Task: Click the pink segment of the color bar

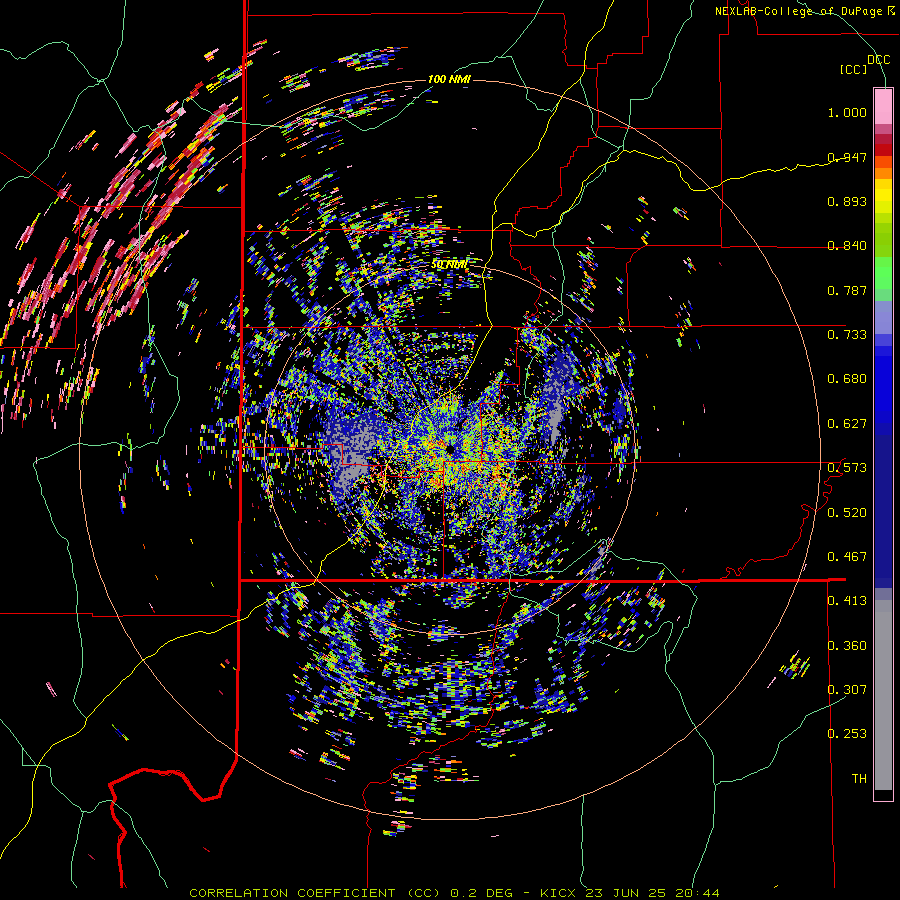Action: tap(883, 106)
